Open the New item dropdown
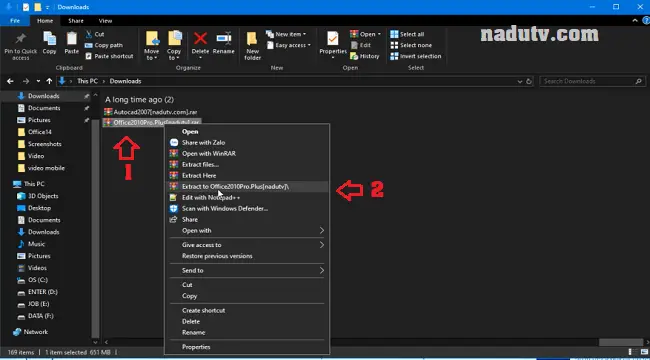650x360 pixels. (x=286, y=34)
